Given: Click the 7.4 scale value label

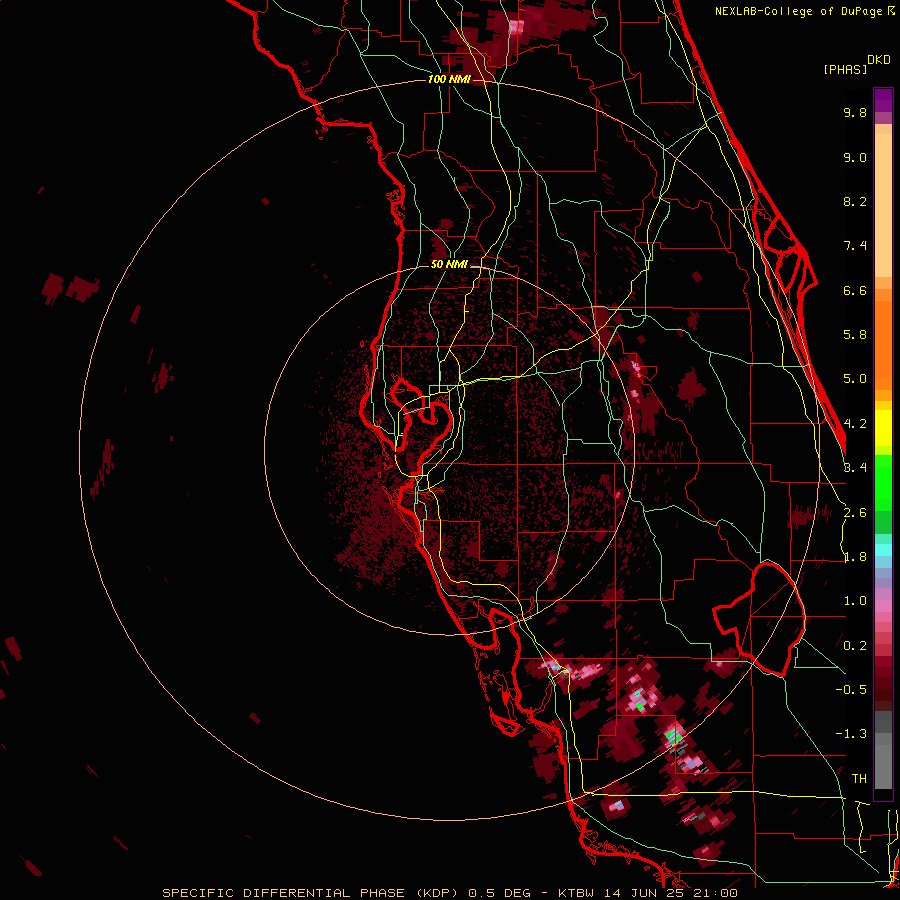Looking at the screenshot, I should (855, 246).
